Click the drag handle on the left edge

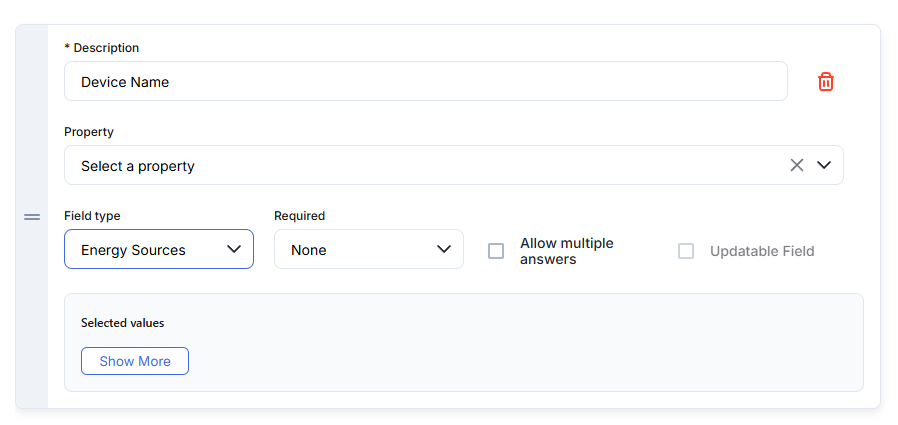point(32,217)
